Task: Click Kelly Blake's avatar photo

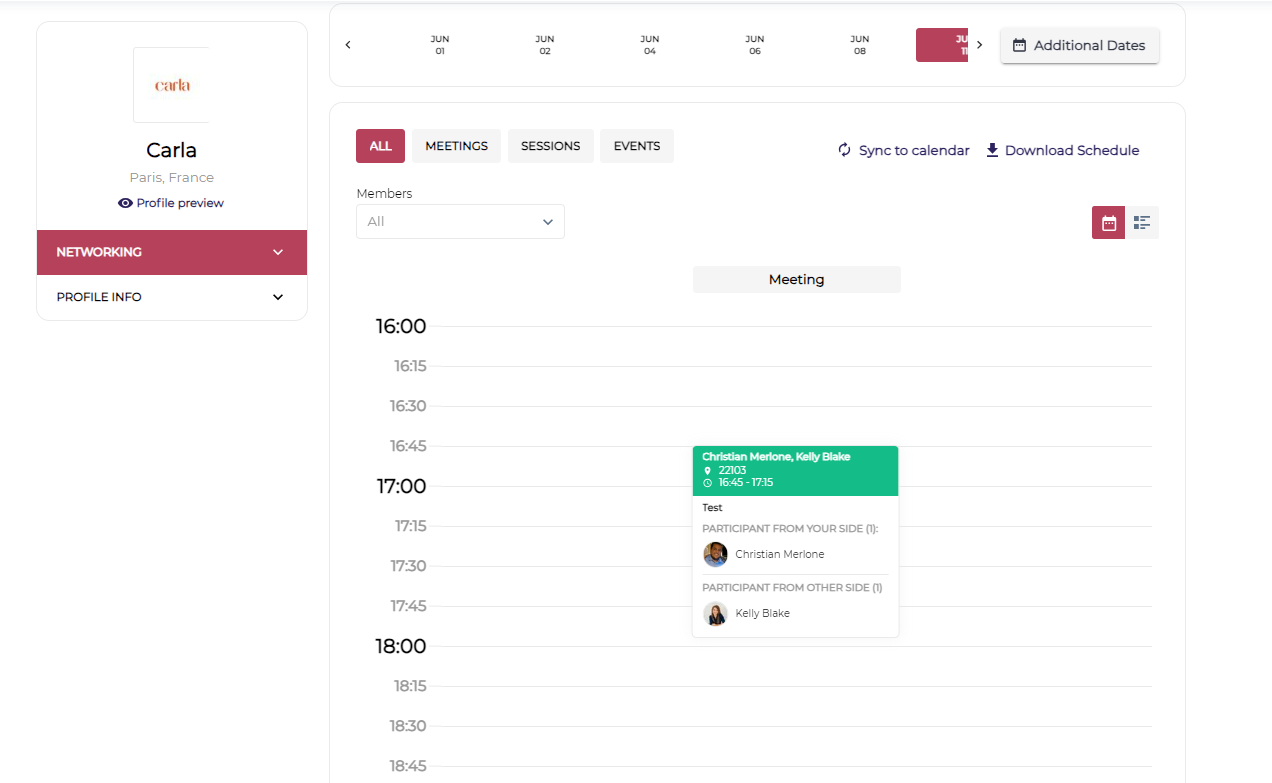Action: [x=715, y=613]
